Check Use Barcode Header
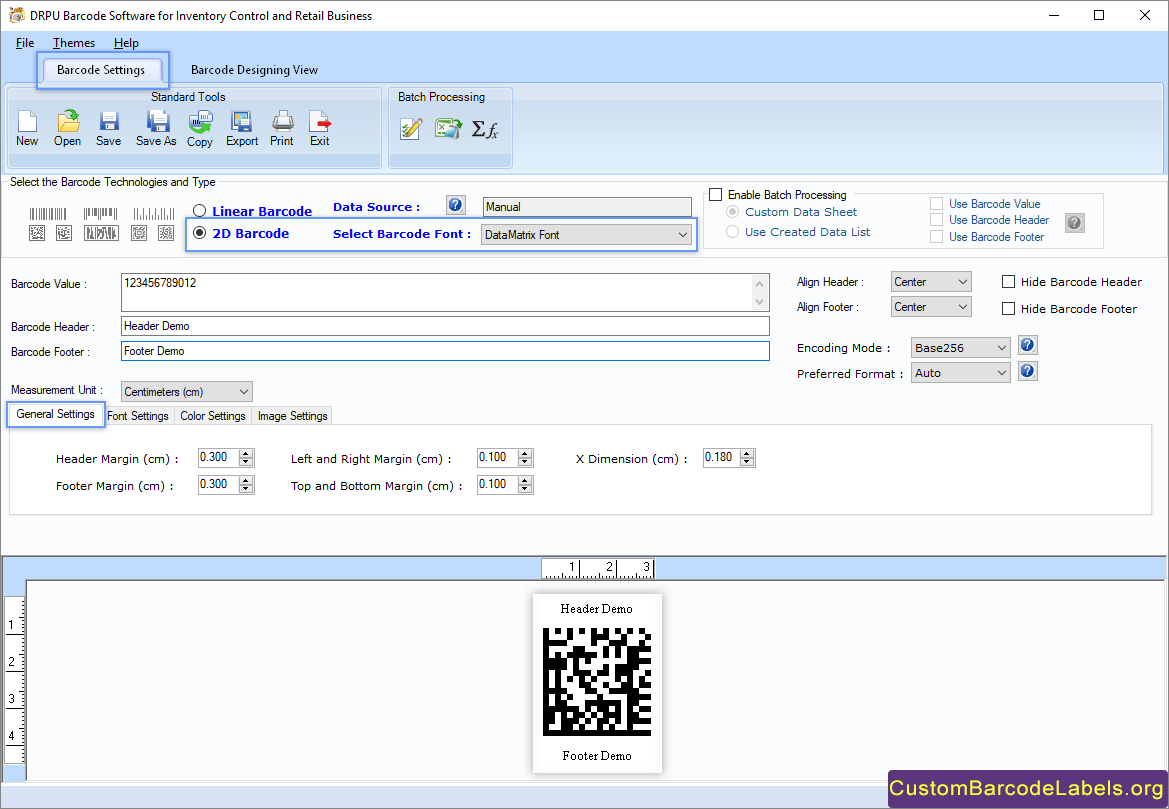1169x809 pixels. (x=936, y=220)
